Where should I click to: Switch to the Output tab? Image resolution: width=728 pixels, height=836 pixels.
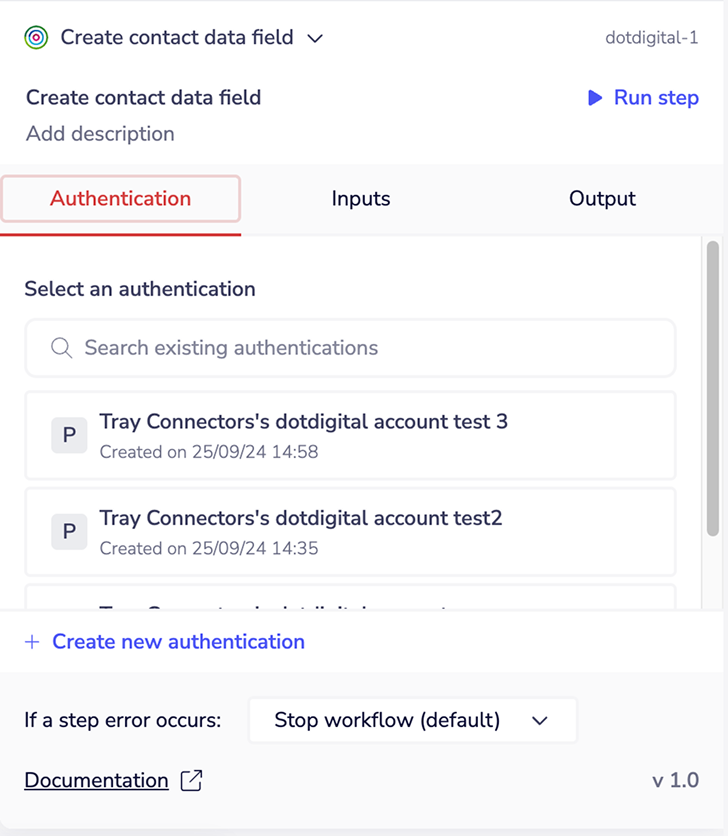tap(602, 199)
